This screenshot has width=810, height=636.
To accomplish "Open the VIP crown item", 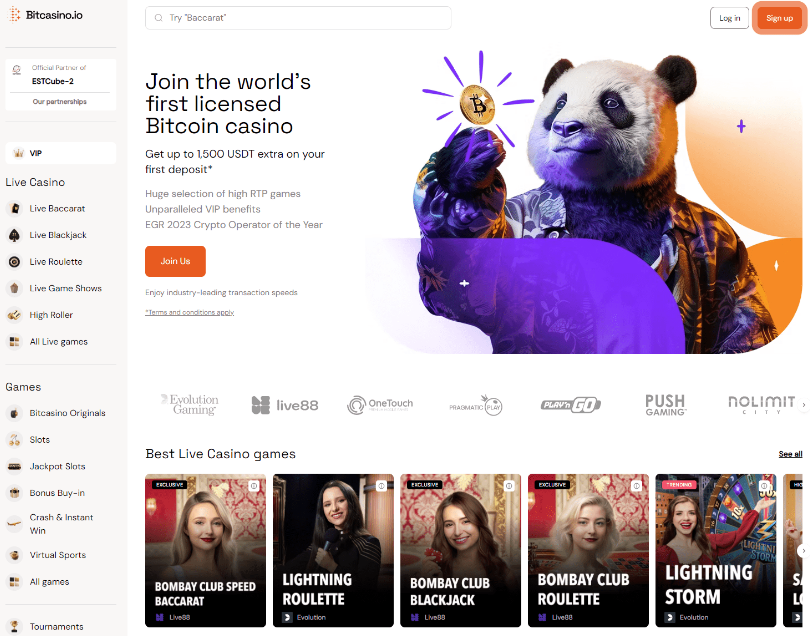I will pyautogui.click(x=60, y=153).
